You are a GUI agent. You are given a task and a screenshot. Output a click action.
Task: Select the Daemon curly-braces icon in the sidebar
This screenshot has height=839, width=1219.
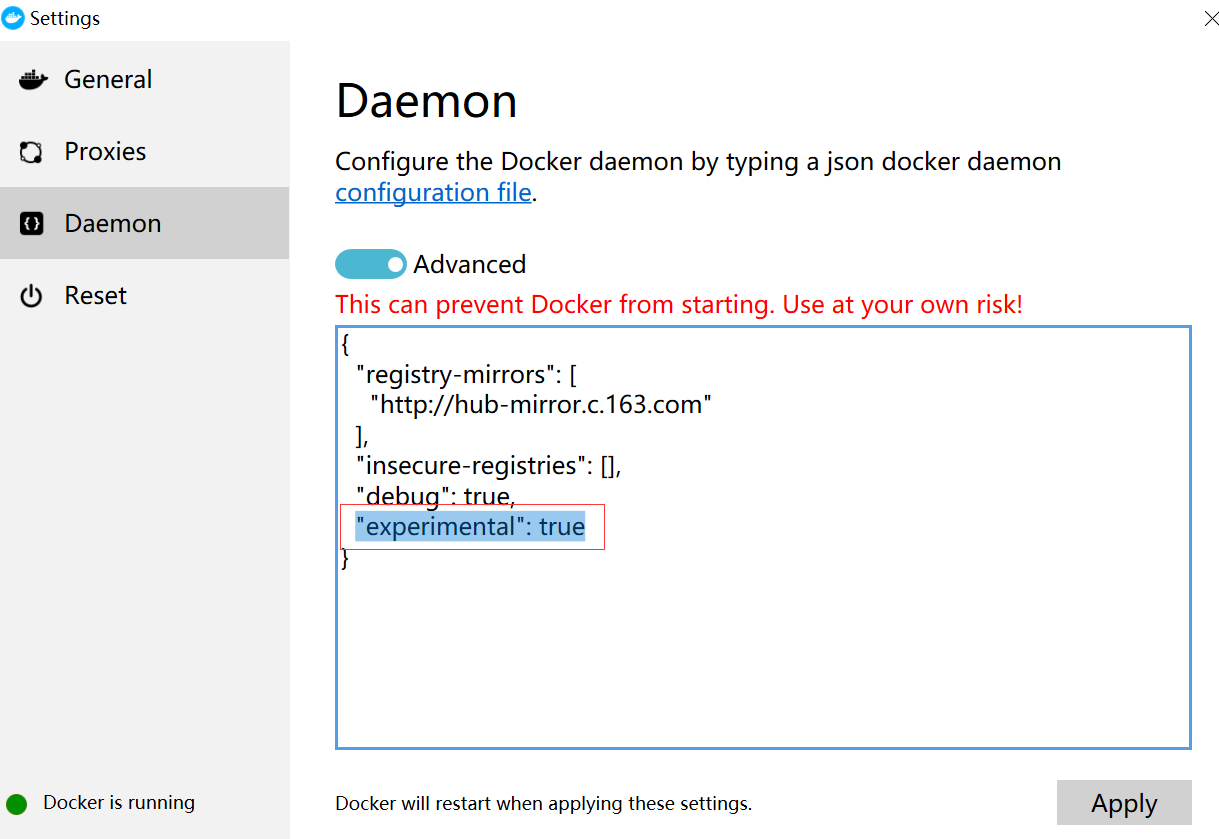30,223
